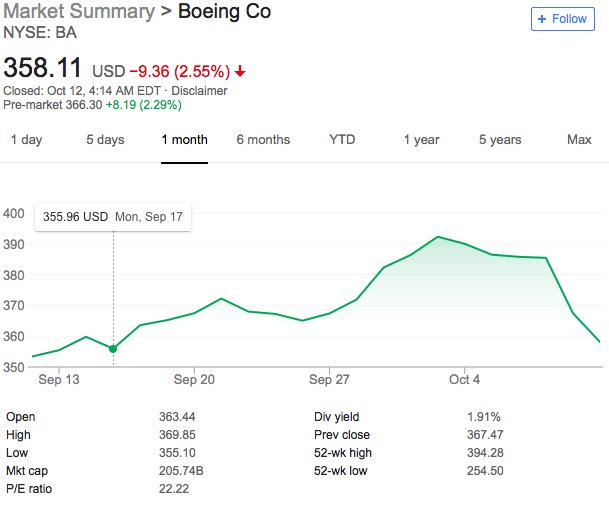Click the Oct 4 axis label
The height and width of the screenshot is (509, 609).
(x=465, y=379)
